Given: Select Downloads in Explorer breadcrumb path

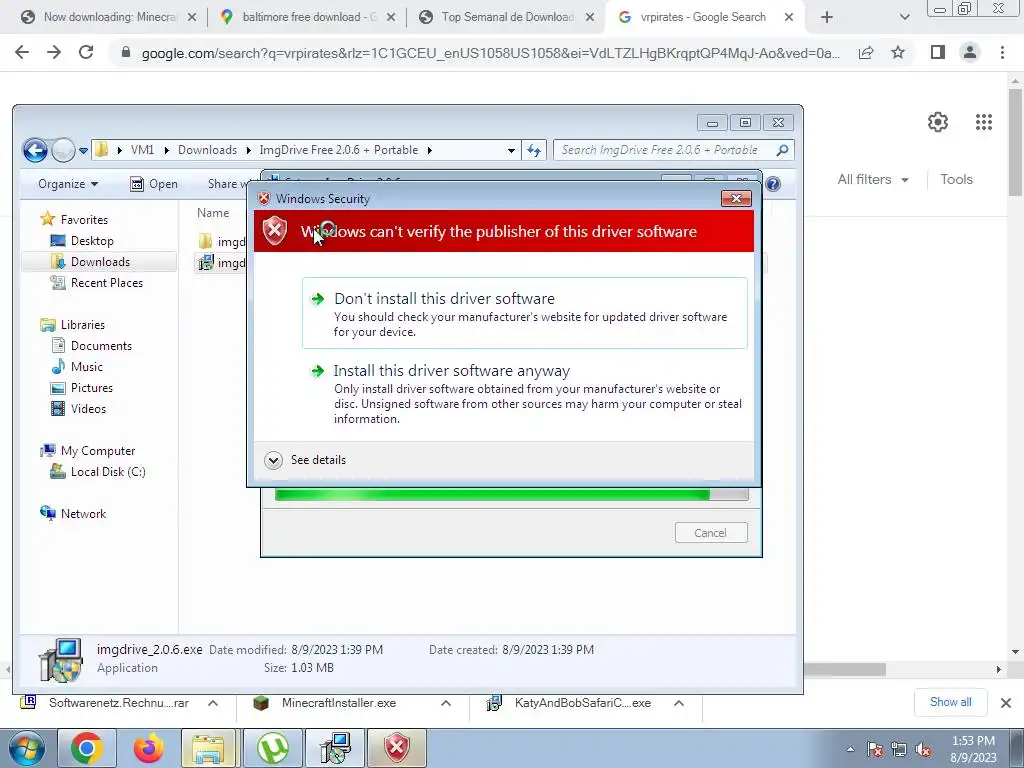Looking at the screenshot, I should 207,150.
